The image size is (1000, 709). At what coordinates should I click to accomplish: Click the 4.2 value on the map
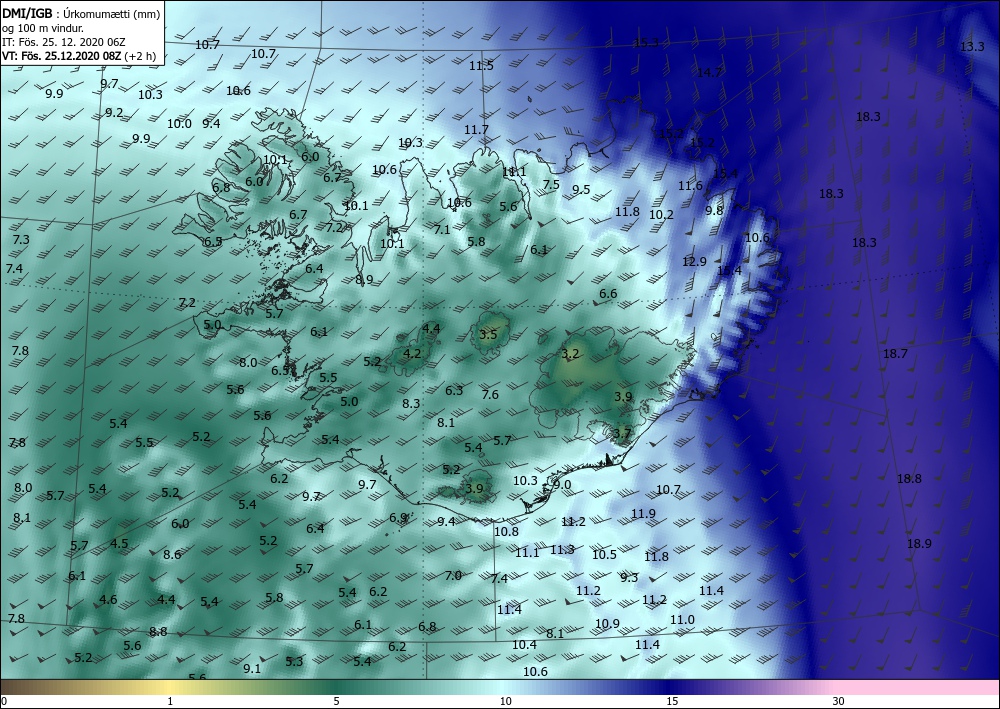(x=413, y=353)
